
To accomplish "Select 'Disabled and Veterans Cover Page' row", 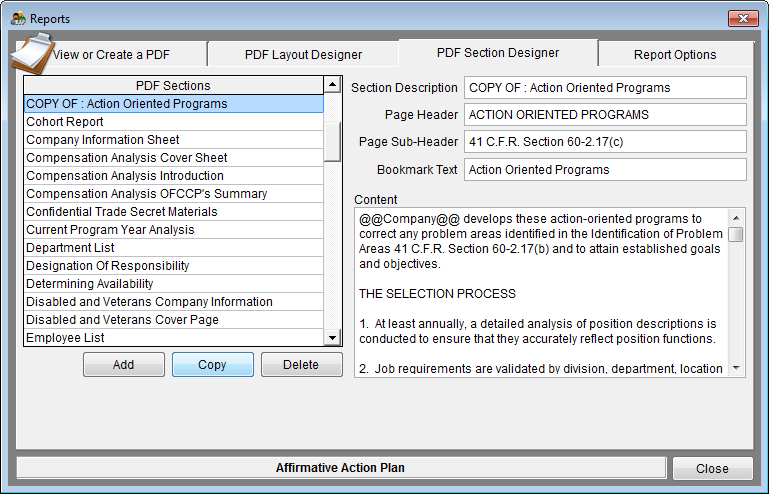I will click(x=173, y=319).
